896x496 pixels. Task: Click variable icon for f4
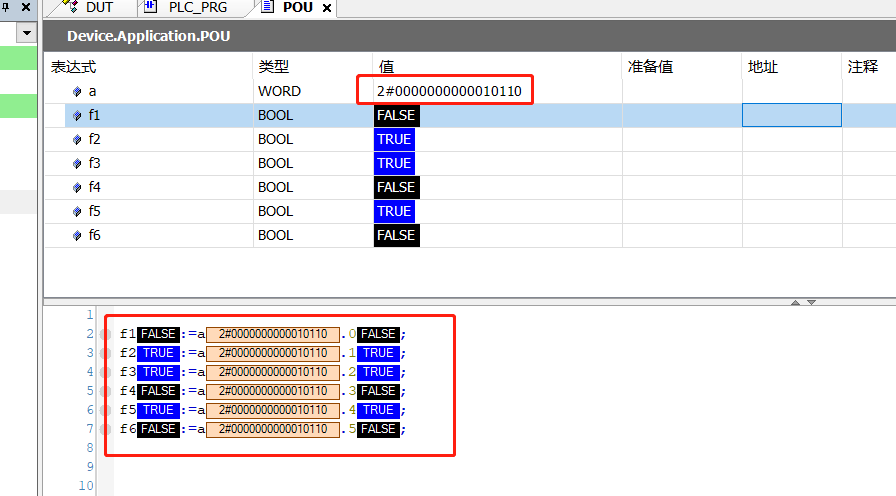77,187
